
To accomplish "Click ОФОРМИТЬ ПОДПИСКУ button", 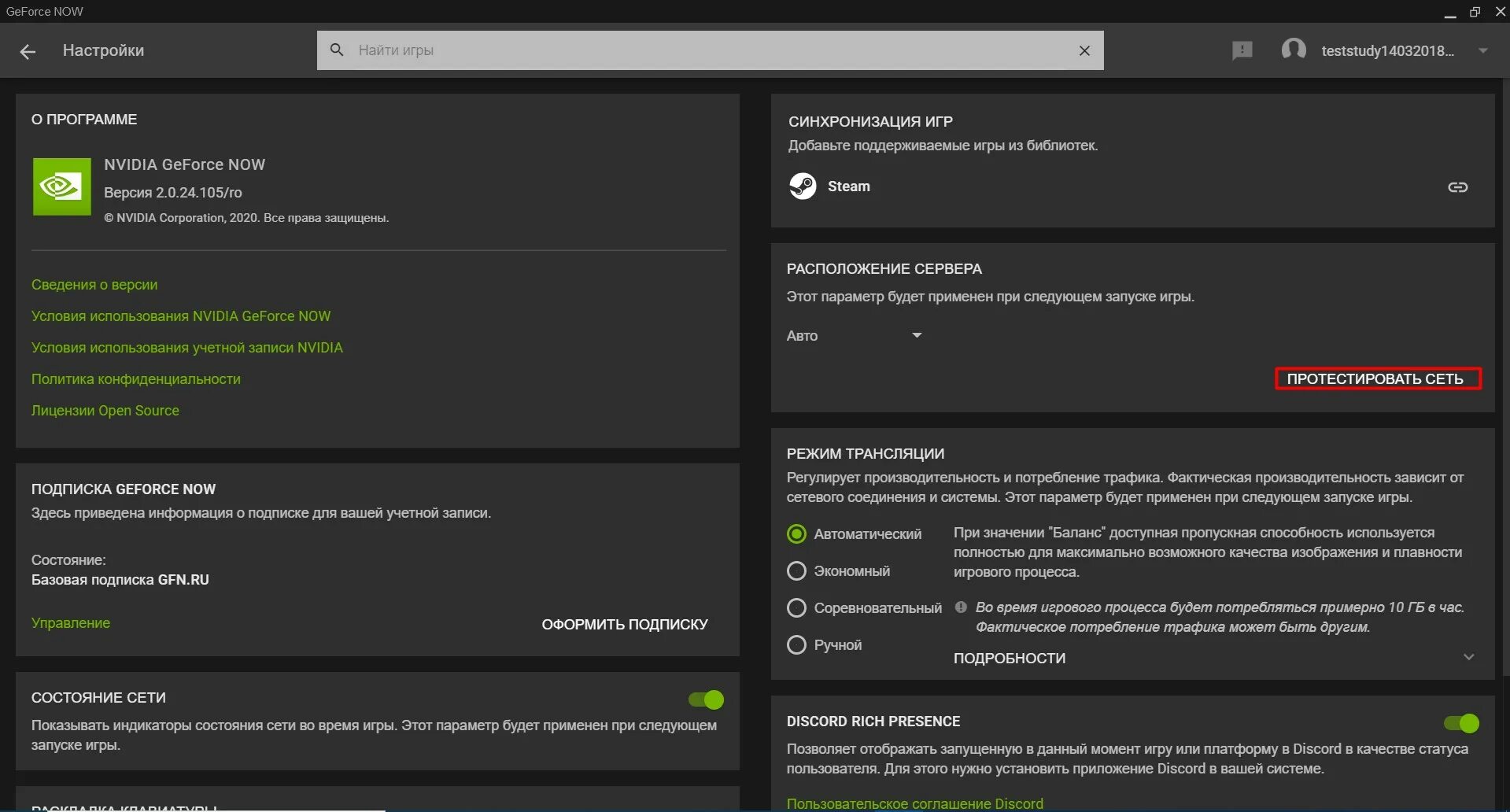I will pos(625,624).
